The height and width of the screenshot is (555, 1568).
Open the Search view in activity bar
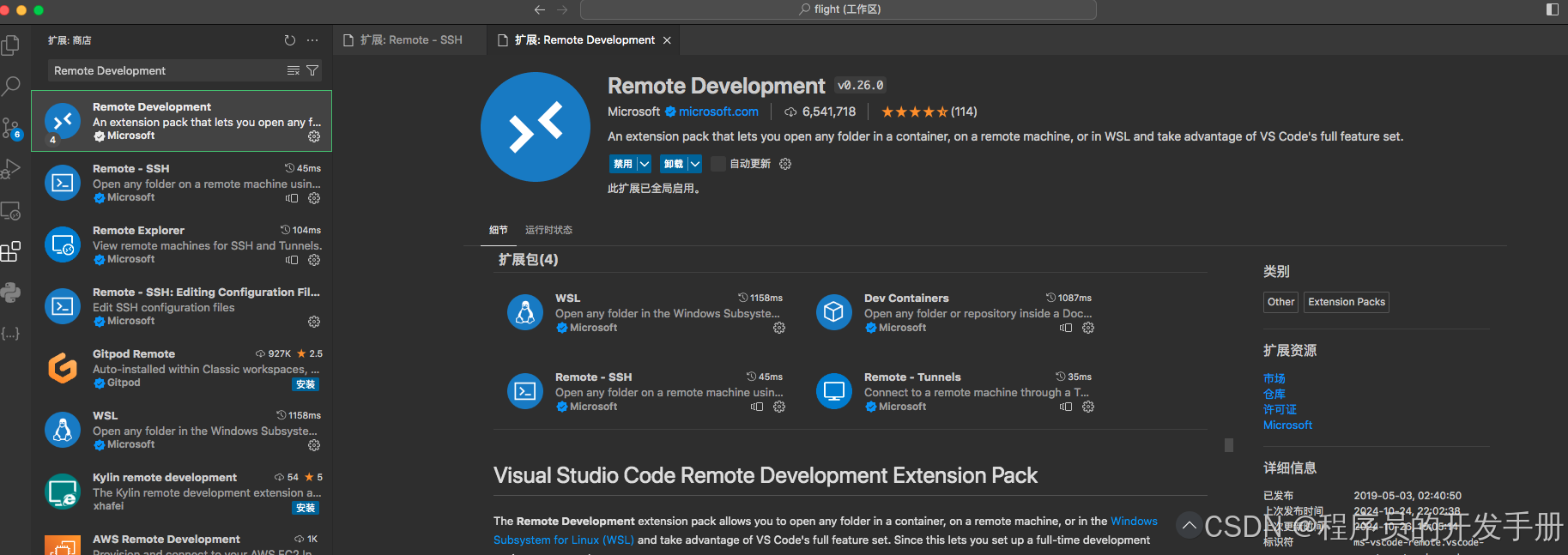tap(10, 86)
